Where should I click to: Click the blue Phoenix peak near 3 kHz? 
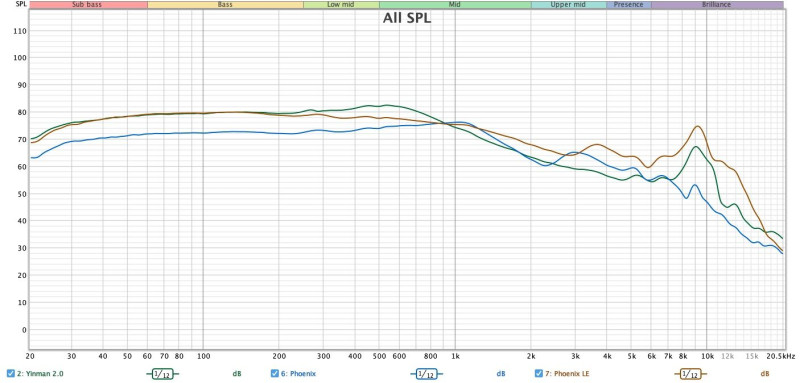574,152
